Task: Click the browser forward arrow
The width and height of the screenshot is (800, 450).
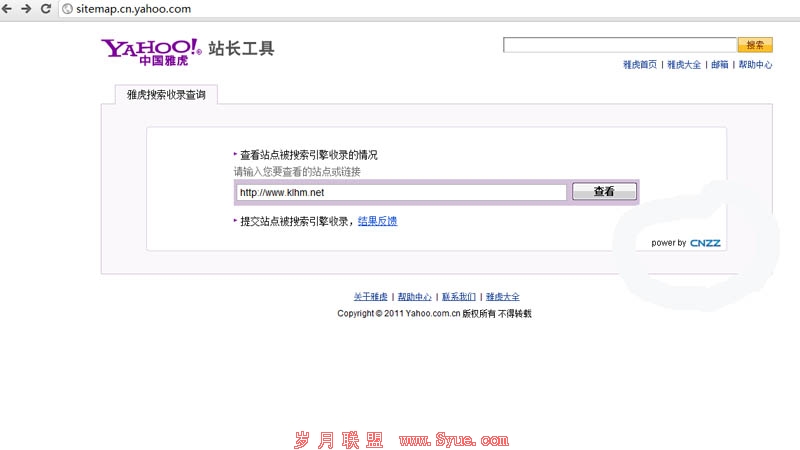Action: [27, 8]
